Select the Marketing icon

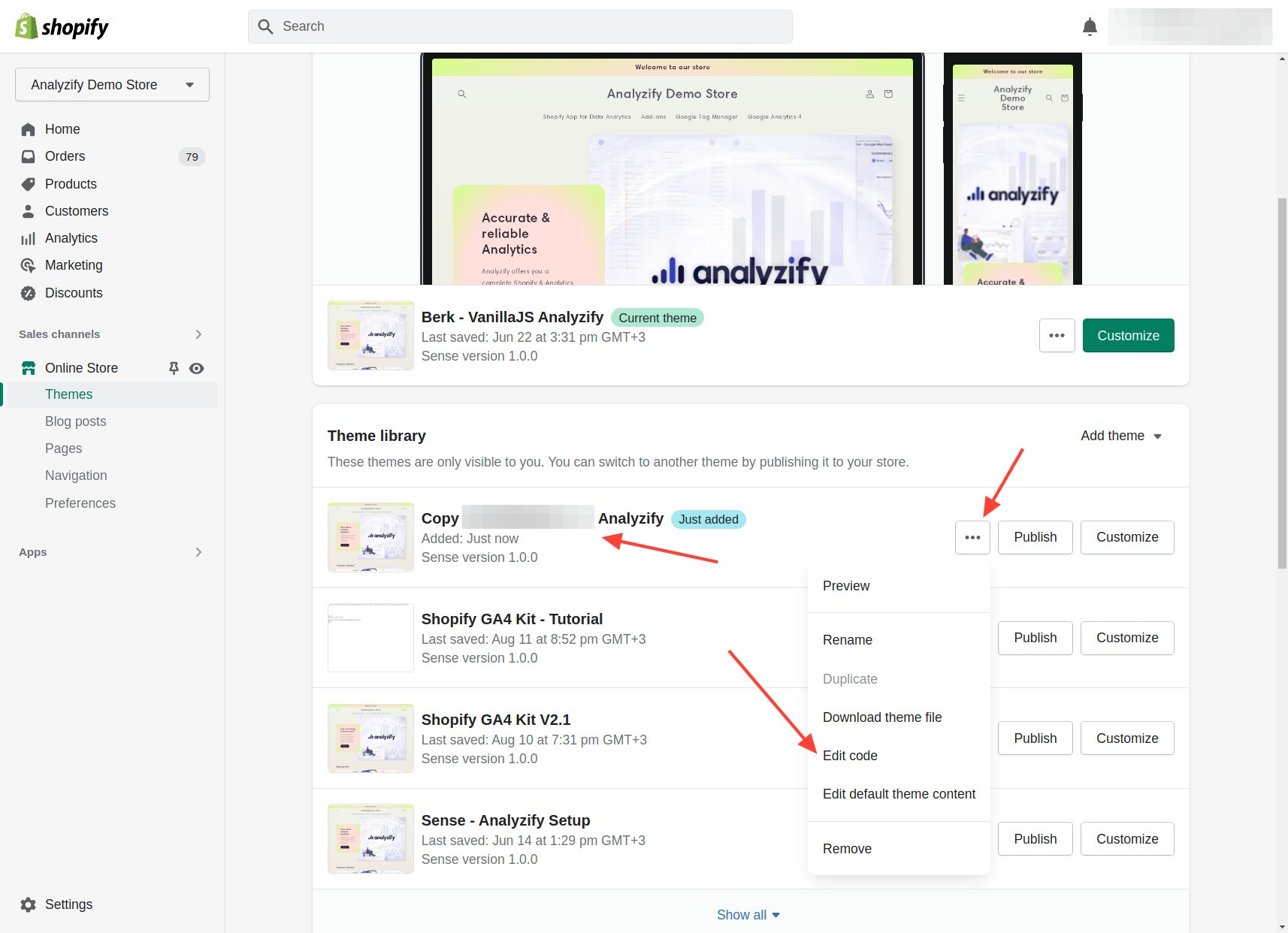(x=28, y=265)
